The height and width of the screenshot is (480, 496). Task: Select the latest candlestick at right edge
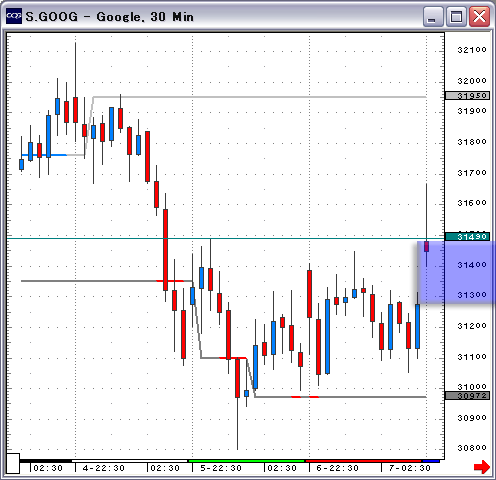tap(427, 247)
